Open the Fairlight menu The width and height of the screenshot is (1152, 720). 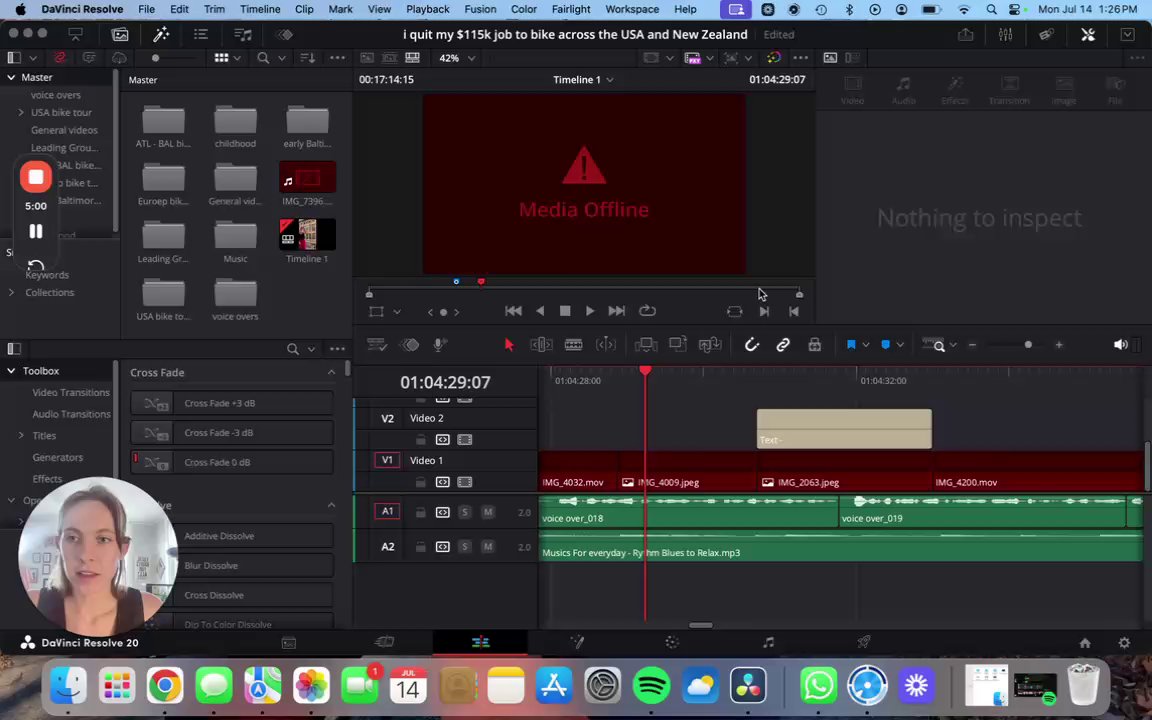point(571,9)
